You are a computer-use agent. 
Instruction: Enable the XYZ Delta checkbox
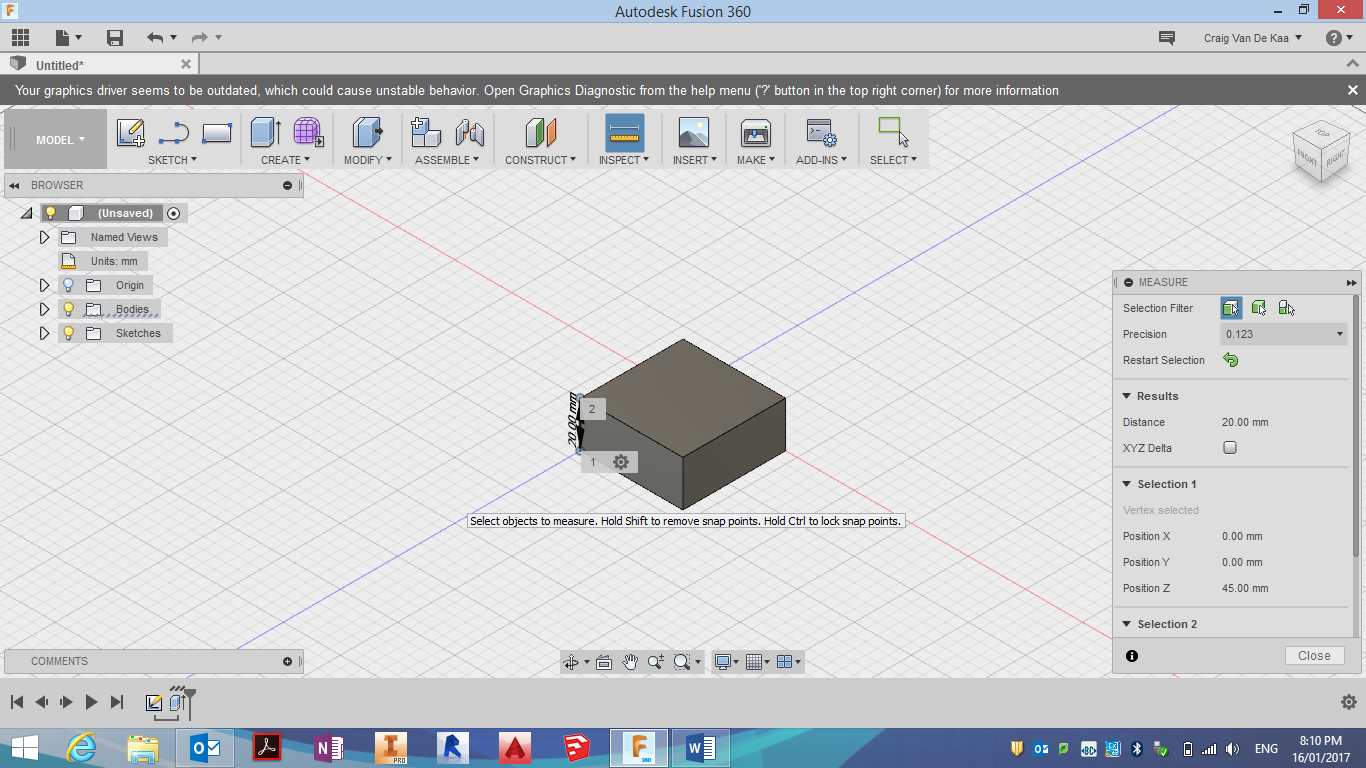1230,448
